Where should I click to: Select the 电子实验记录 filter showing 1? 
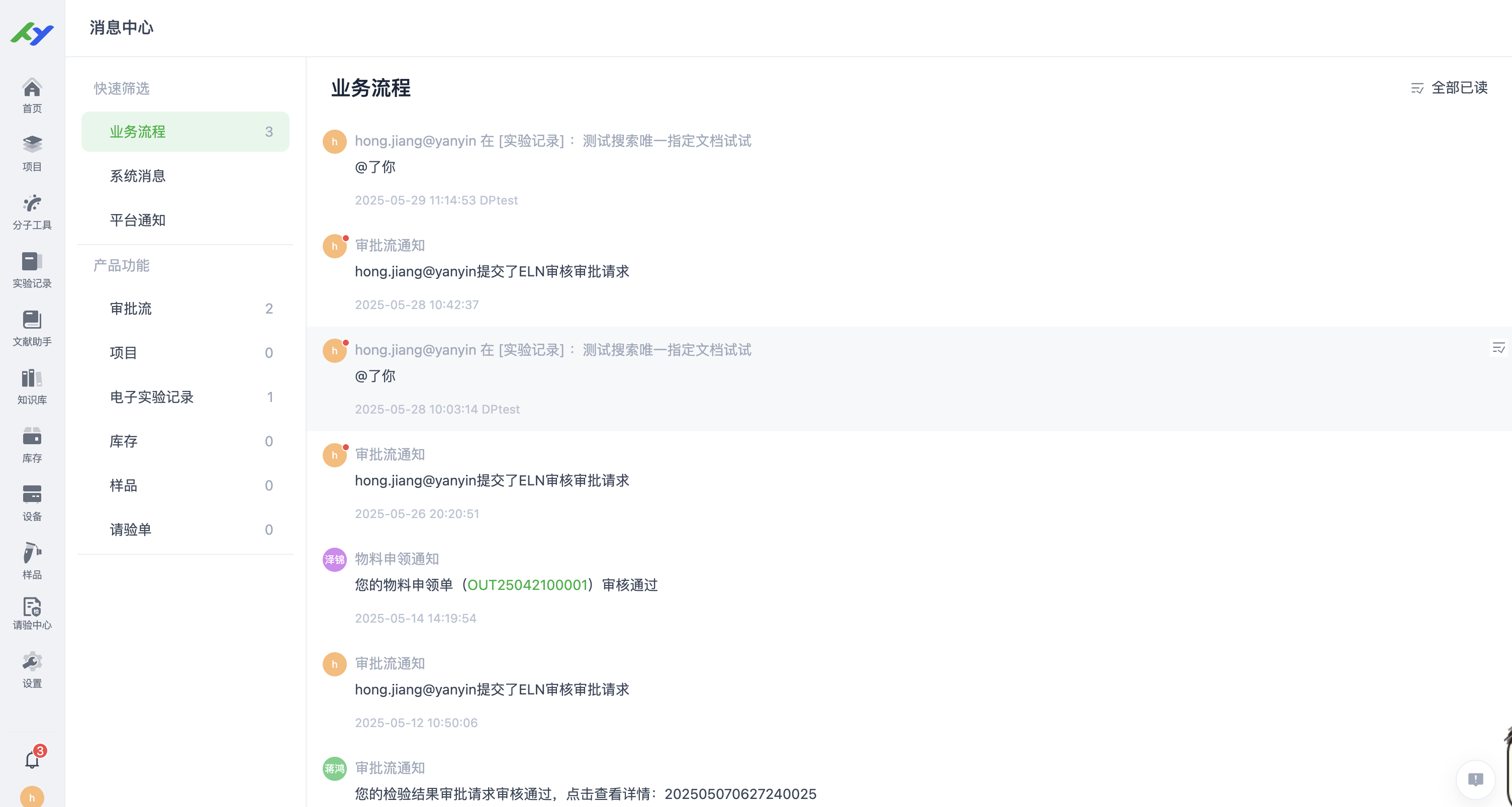click(150, 397)
